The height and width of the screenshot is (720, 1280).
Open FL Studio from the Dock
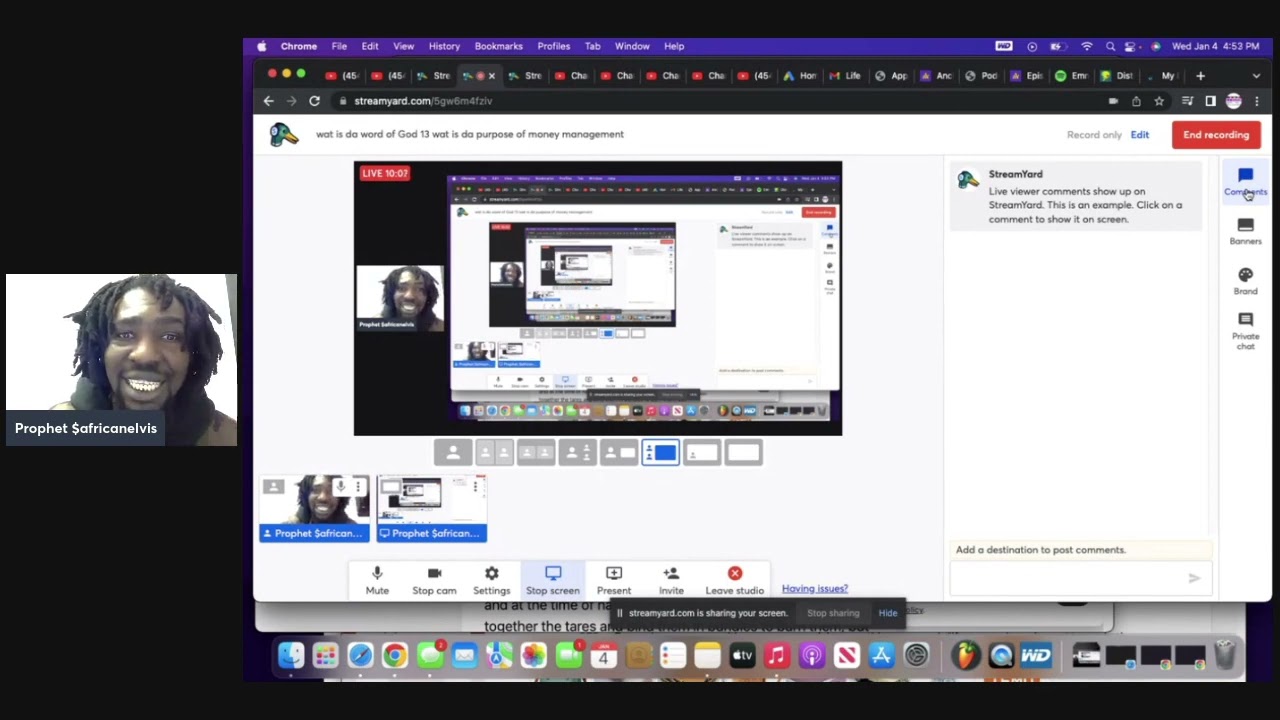coord(965,656)
